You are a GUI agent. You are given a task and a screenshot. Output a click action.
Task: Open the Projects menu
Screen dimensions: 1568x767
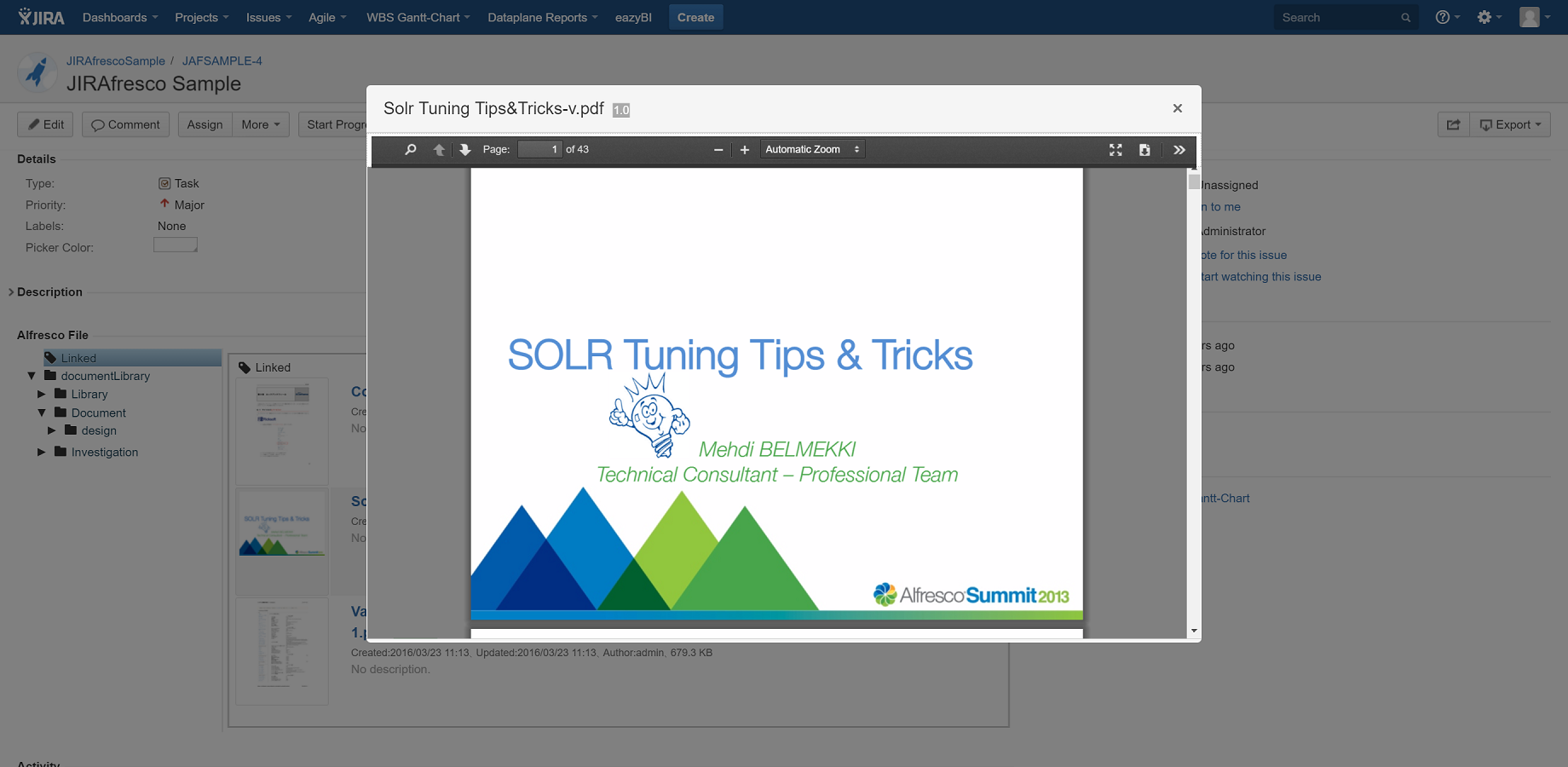tap(202, 17)
